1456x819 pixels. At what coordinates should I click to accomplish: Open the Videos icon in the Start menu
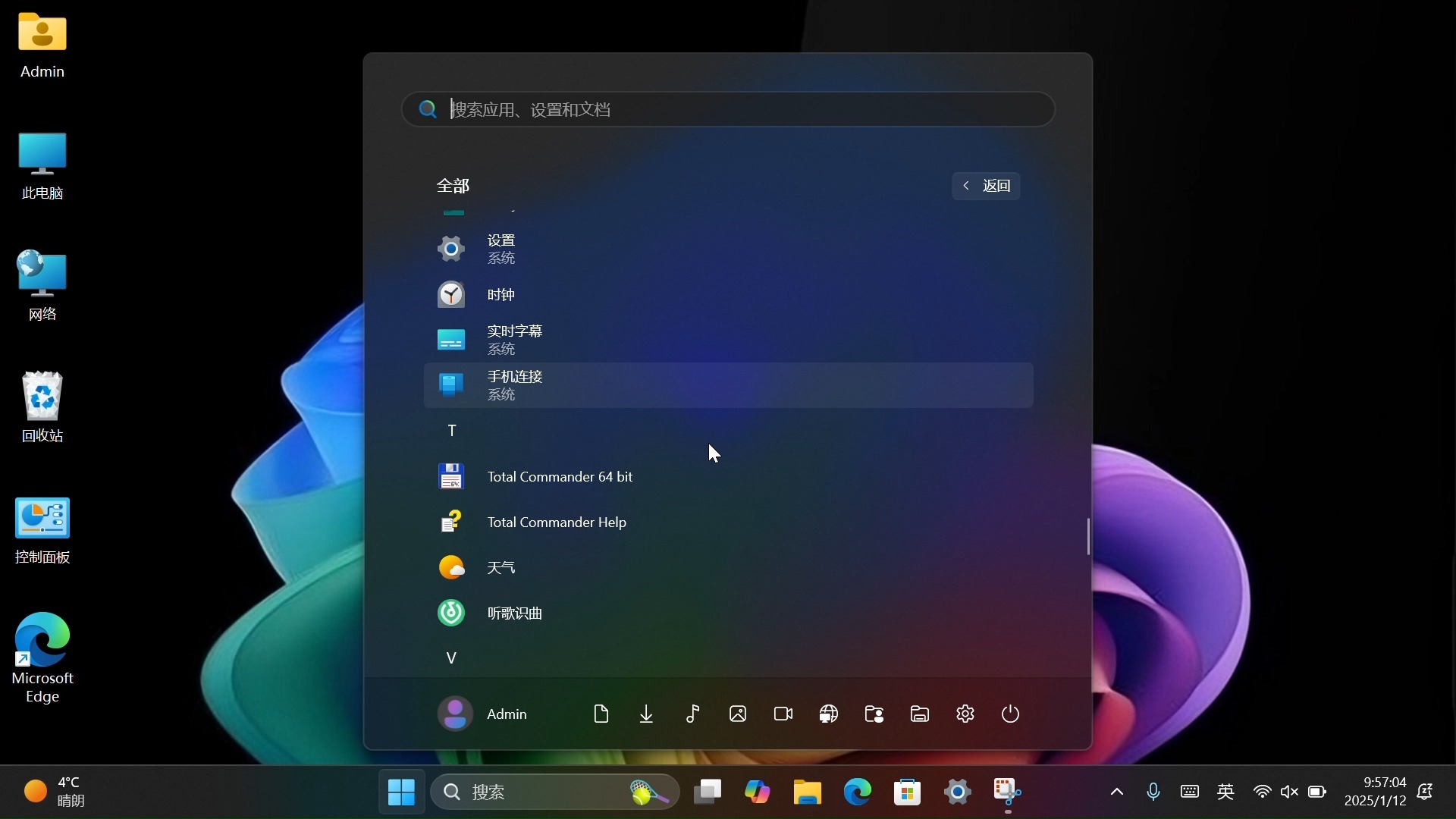point(783,714)
